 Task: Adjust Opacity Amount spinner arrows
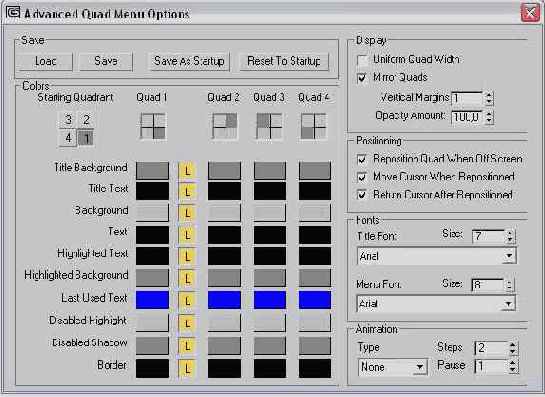coord(489,117)
